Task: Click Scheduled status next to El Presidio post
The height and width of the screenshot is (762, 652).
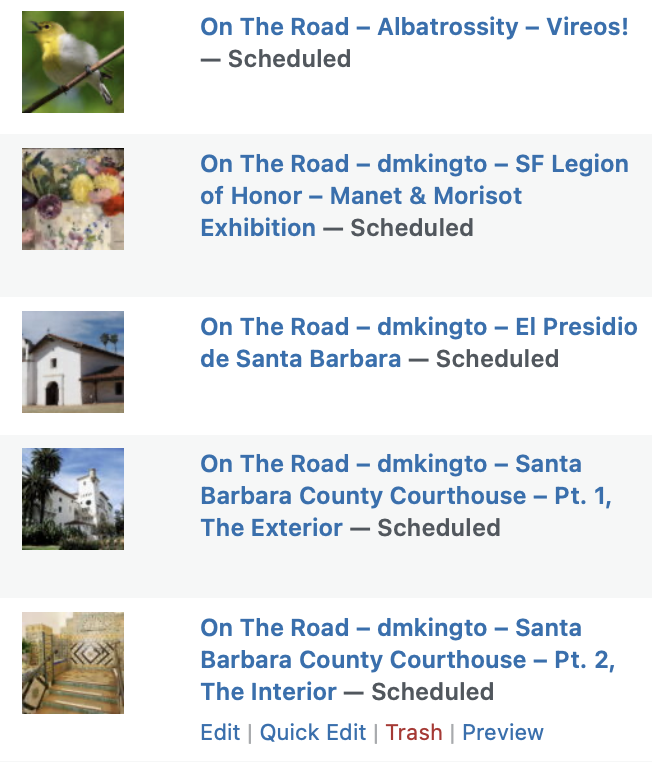Action: click(497, 359)
